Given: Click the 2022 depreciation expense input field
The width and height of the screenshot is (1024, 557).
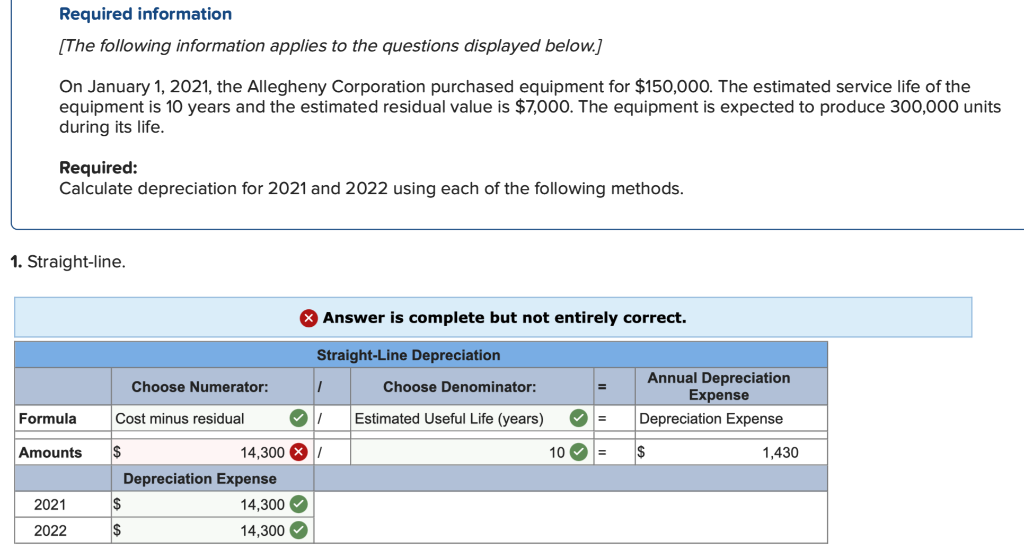Looking at the screenshot, I should (x=210, y=530).
